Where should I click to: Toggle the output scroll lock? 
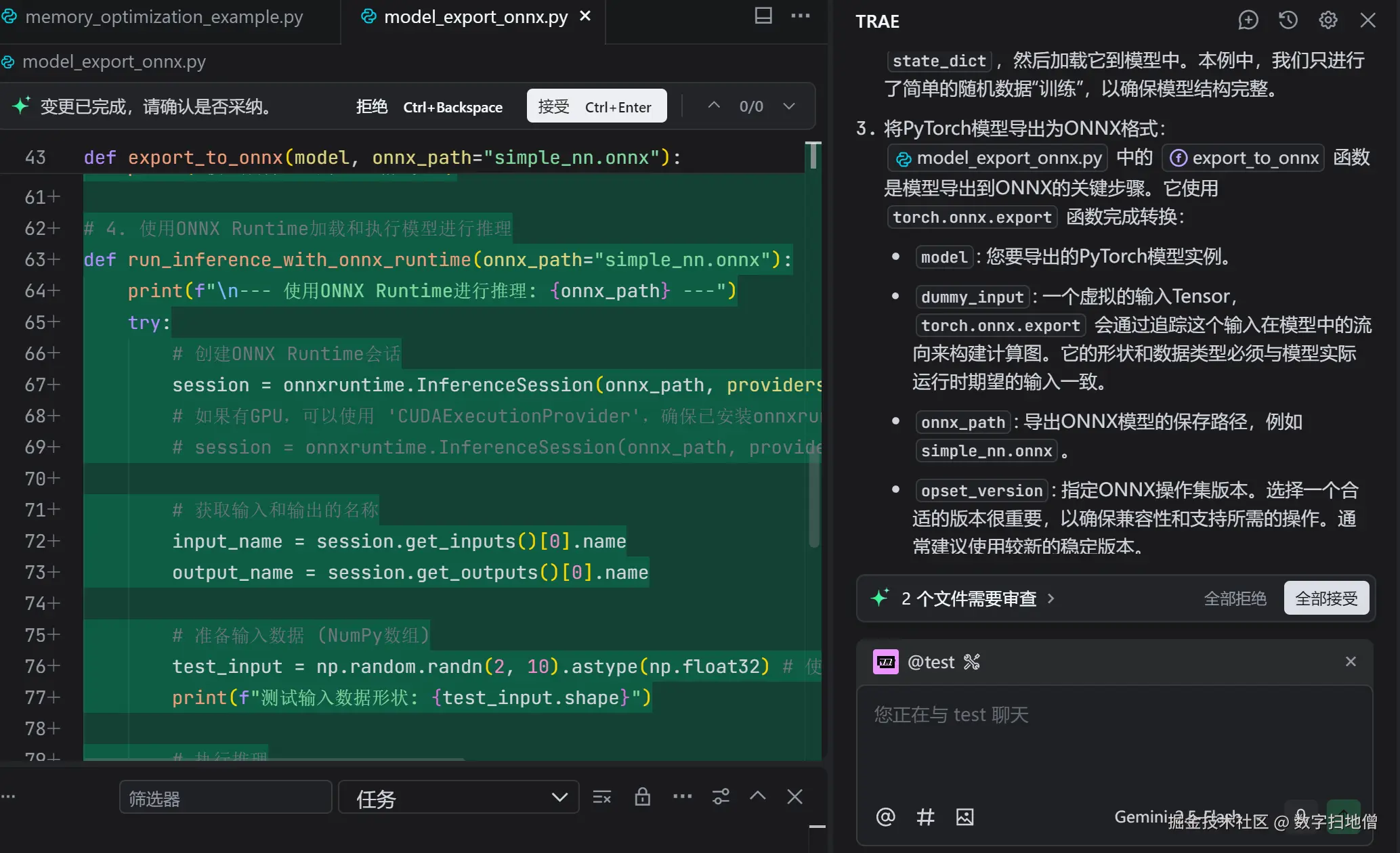click(x=642, y=797)
